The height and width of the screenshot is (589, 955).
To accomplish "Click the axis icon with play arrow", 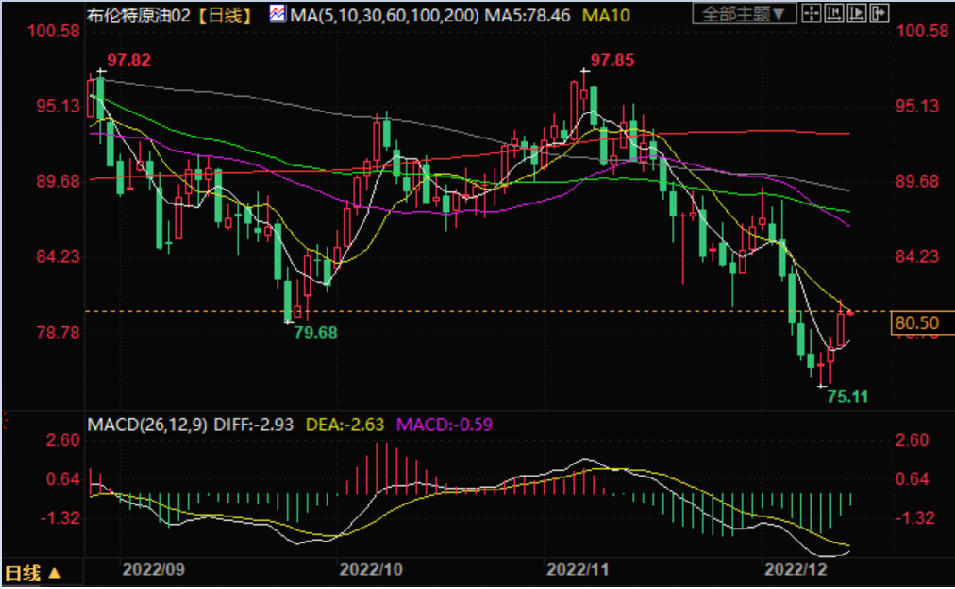I will pos(856,13).
